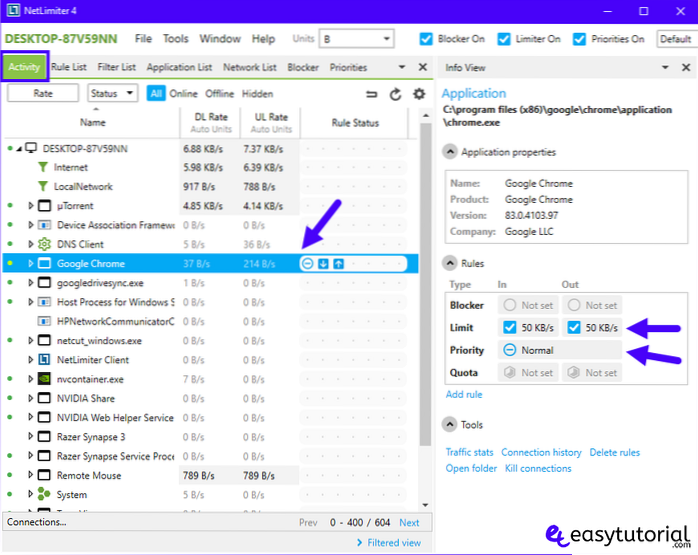The width and height of the screenshot is (698, 555).
Task: Uncheck the Blocker On checkbox
Action: 427,39
